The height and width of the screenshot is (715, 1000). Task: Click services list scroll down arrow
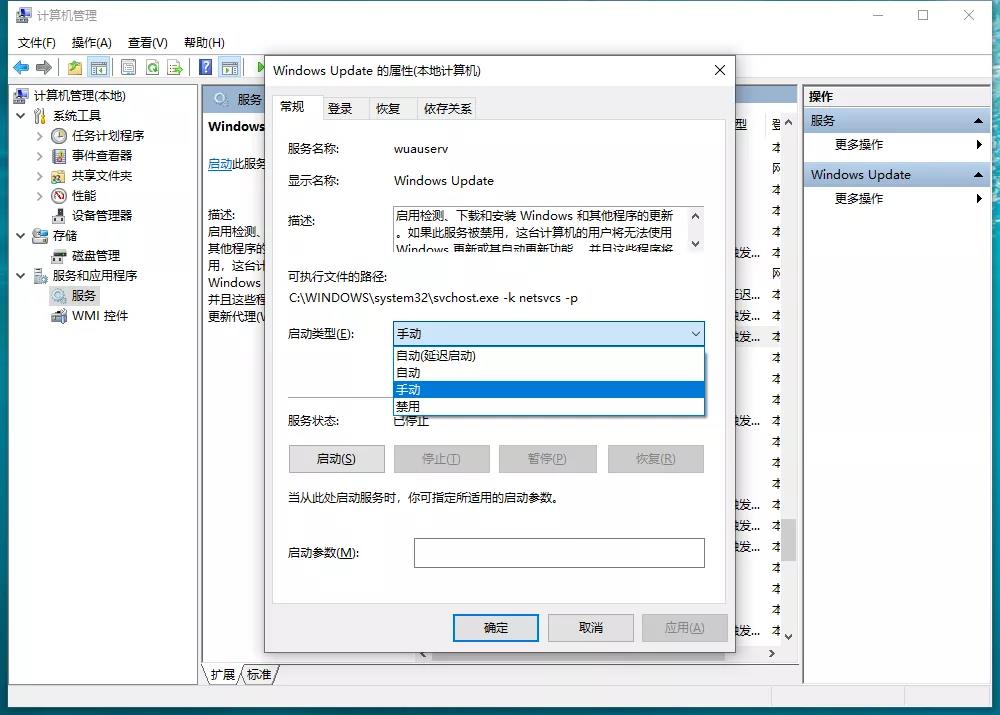click(789, 637)
